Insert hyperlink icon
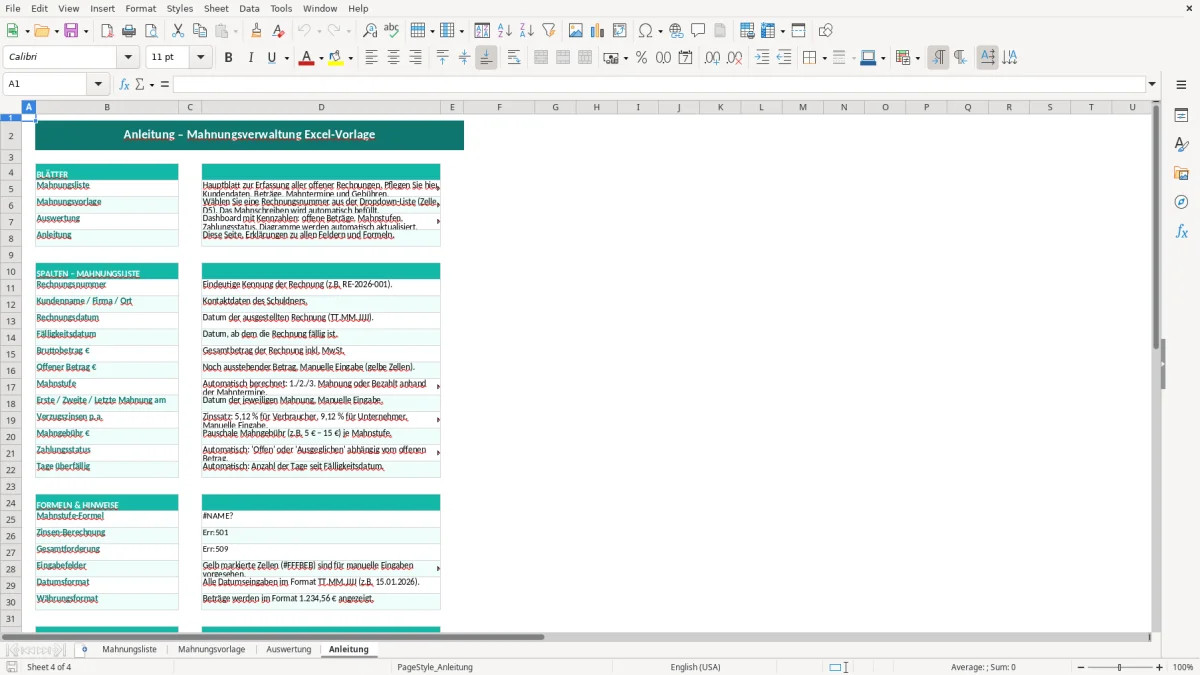The image size is (1200, 675). point(676,31)
